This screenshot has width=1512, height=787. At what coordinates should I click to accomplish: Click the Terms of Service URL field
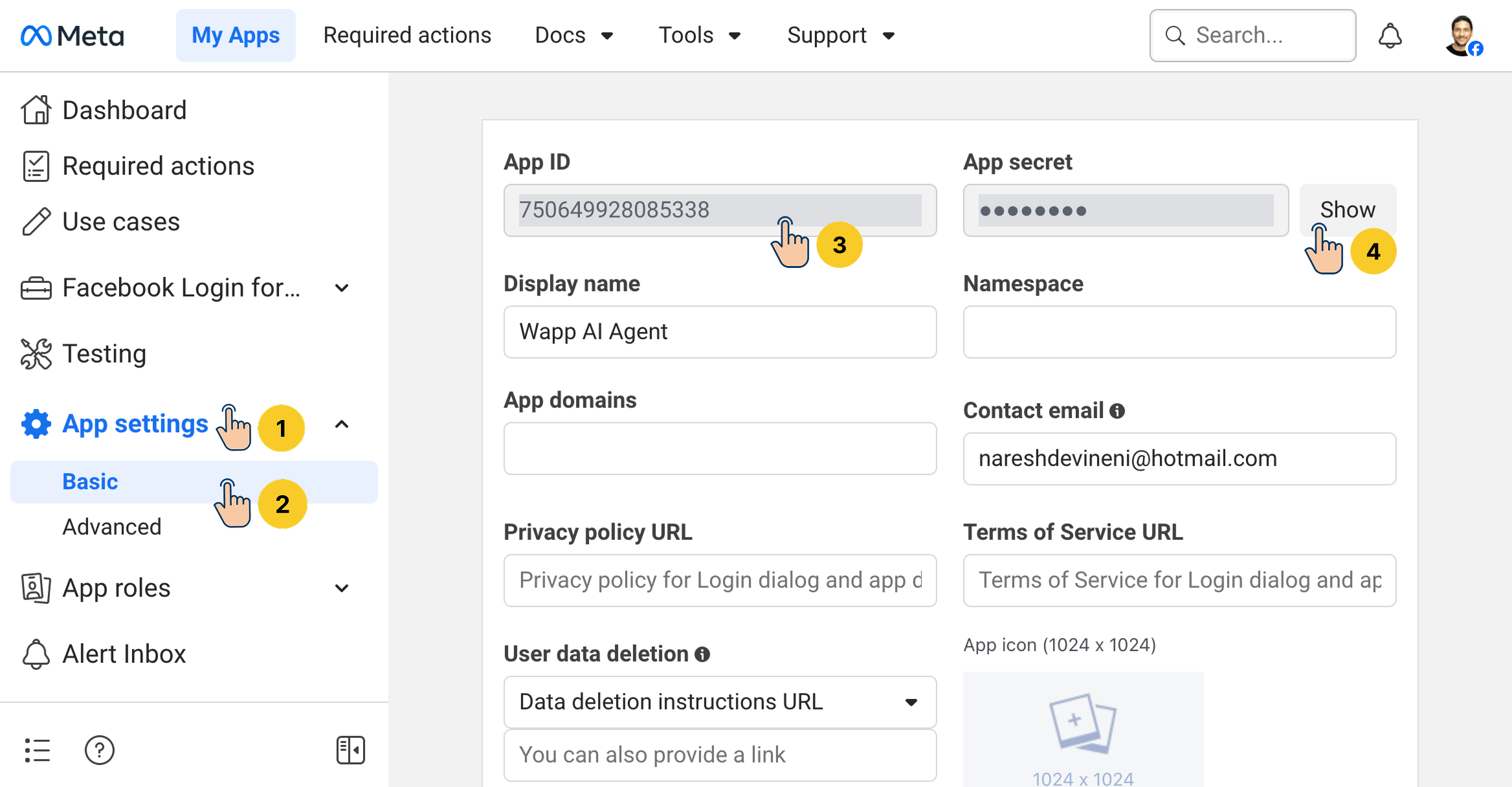[x=1179, y=581]
